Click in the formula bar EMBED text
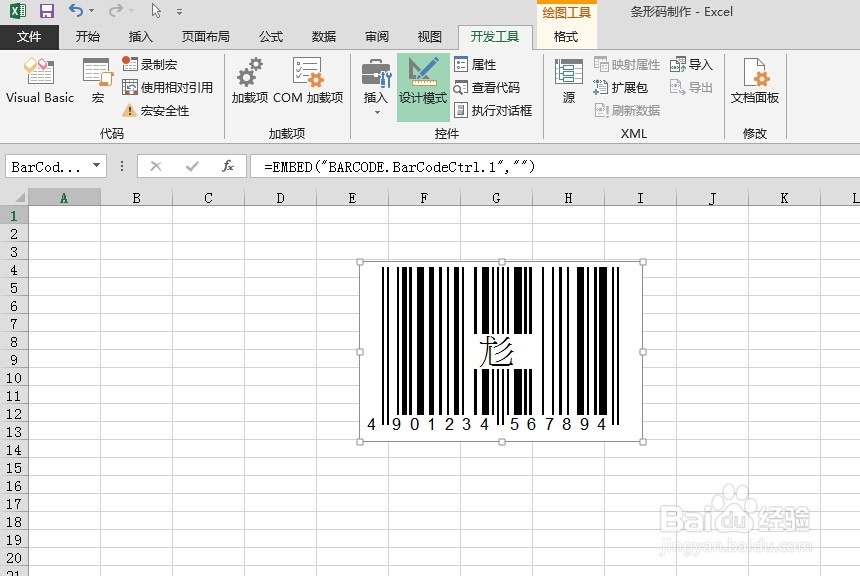 tap(399, 167)
